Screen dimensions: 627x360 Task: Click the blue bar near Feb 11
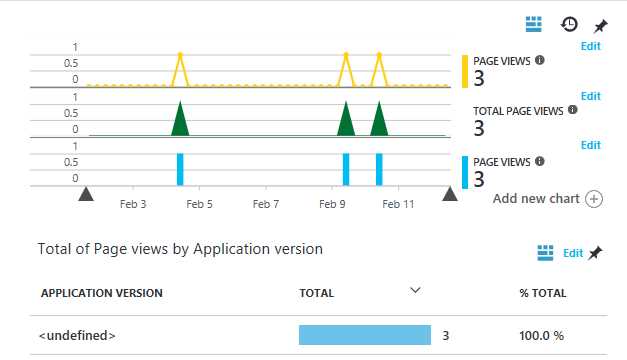click(379, 170)
